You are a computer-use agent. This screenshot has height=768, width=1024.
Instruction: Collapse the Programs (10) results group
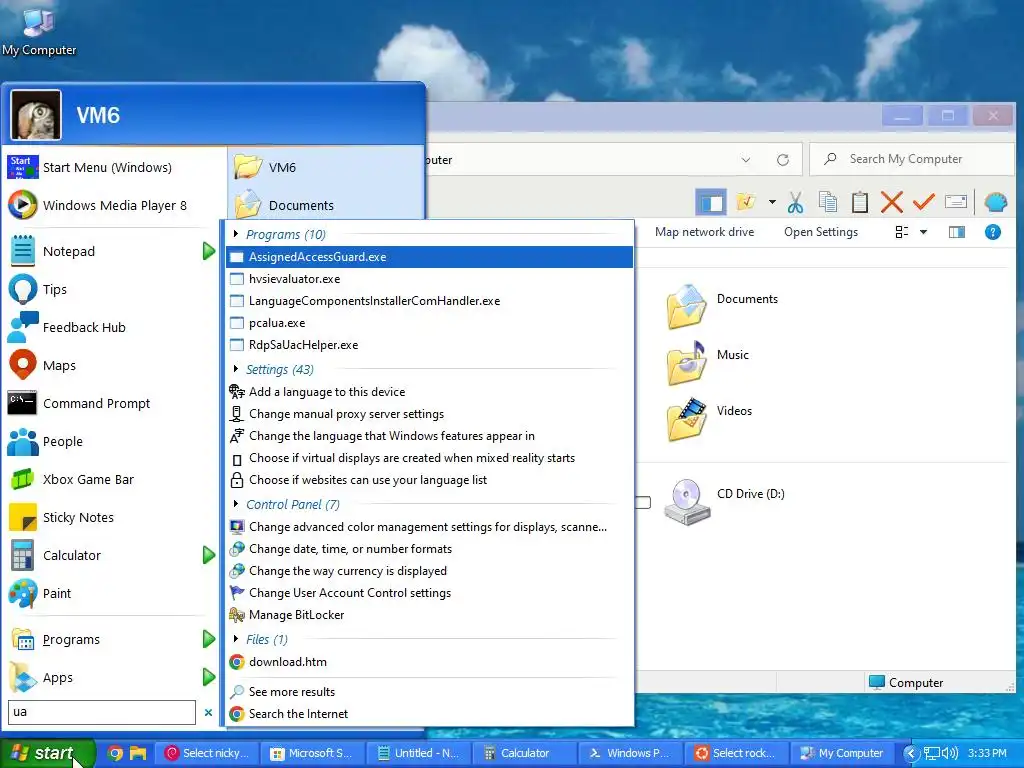tap(236, 234)
